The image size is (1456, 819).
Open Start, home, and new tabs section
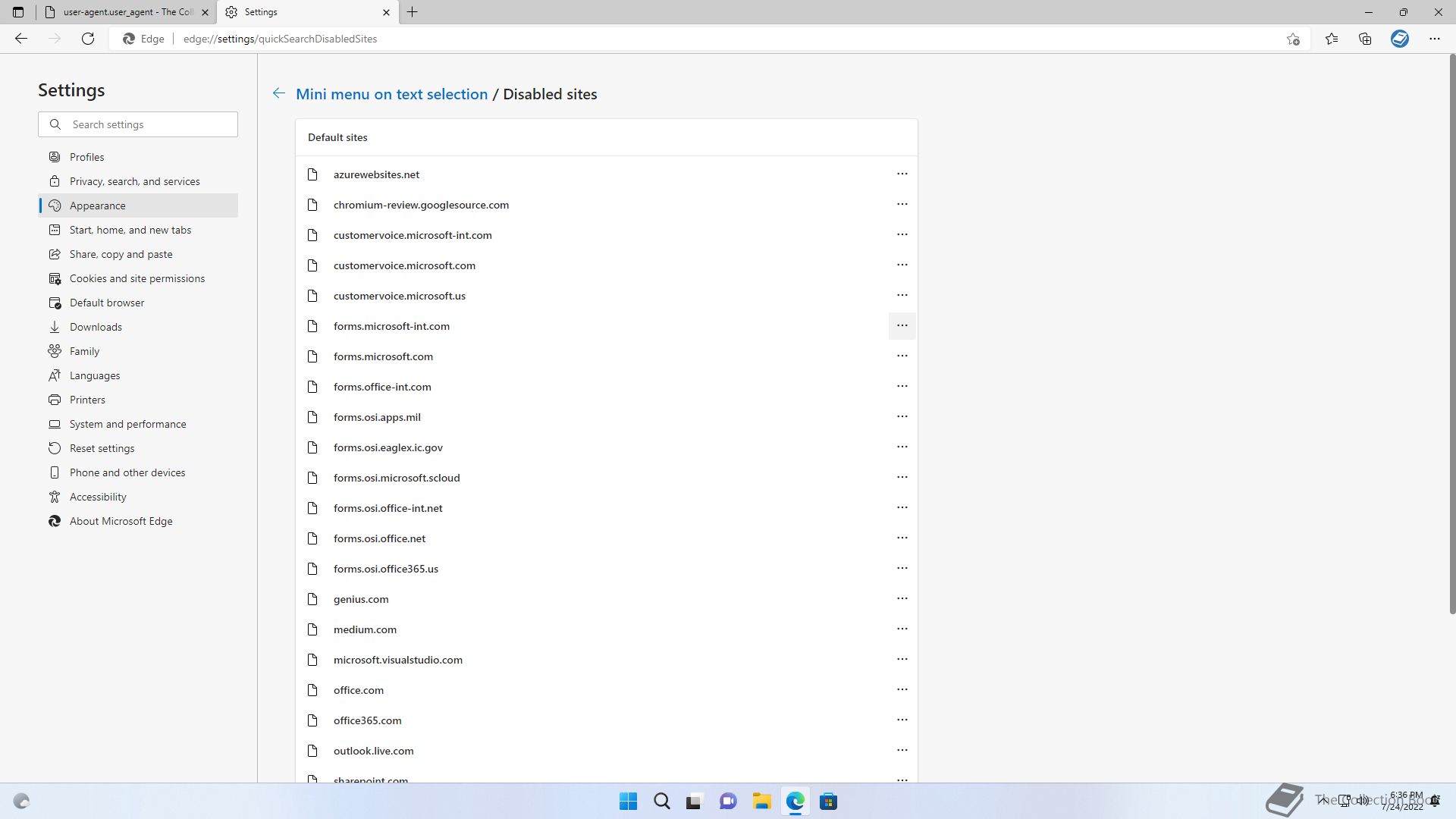(x=138, y=230)
